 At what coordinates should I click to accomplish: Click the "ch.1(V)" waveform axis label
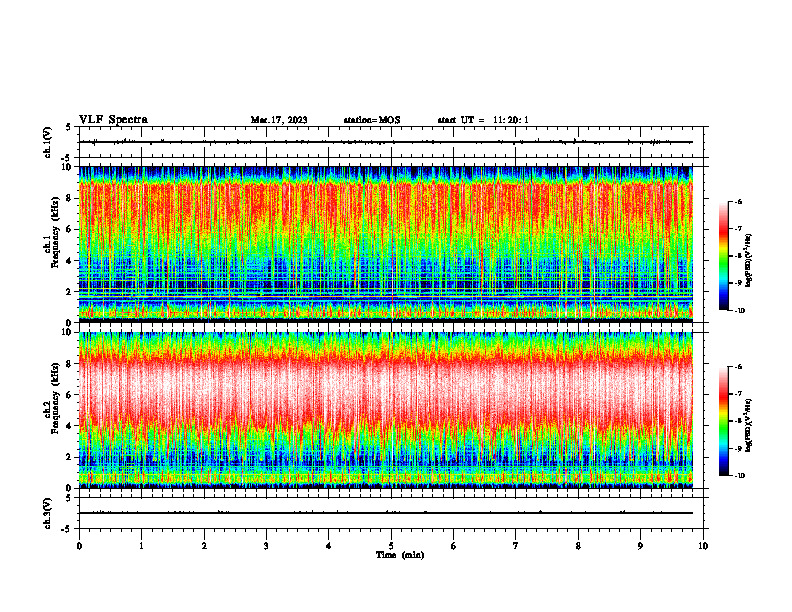click(x=48, y=142)
